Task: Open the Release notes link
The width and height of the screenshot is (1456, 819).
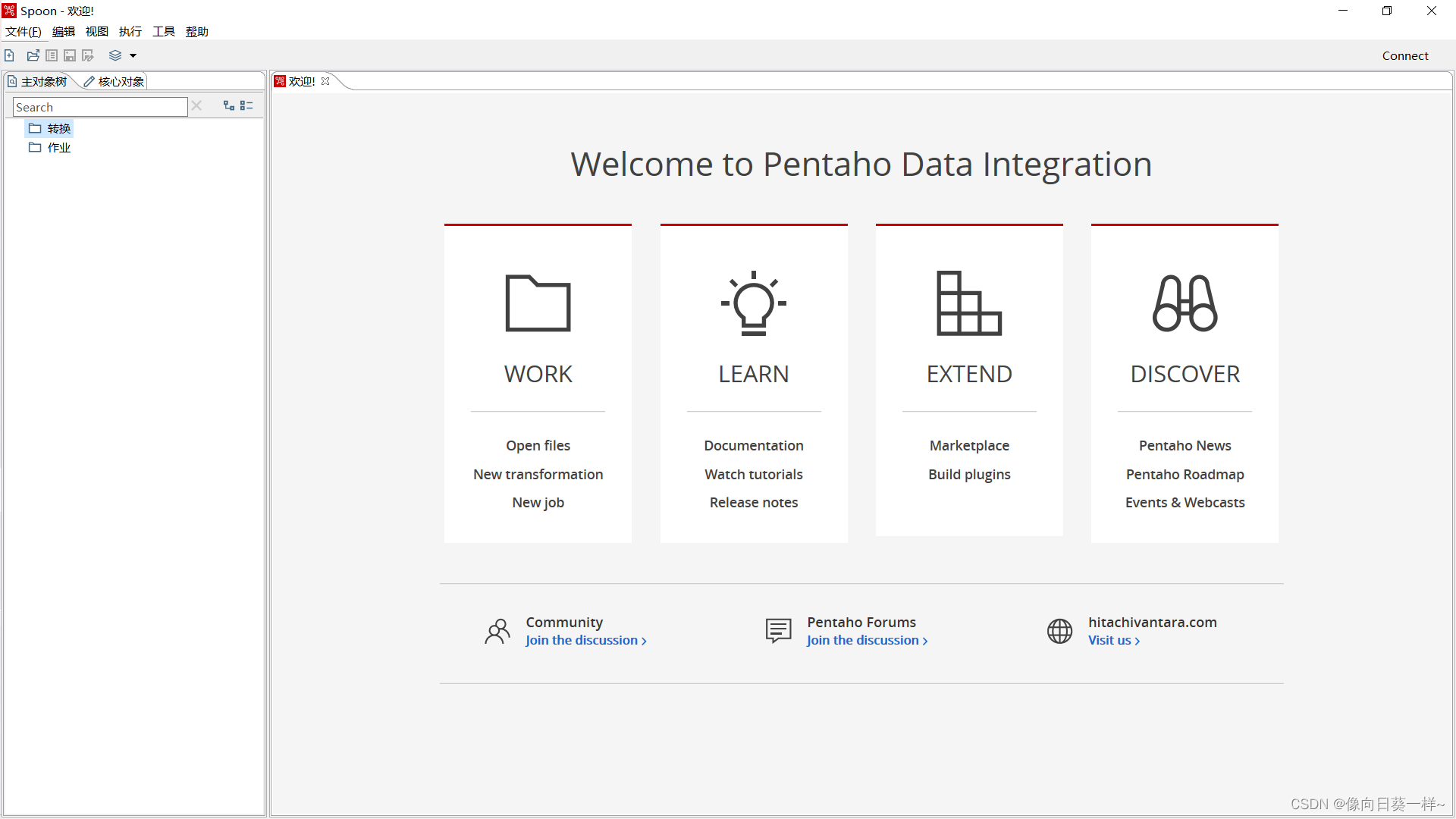Action: tap(754, 502)
